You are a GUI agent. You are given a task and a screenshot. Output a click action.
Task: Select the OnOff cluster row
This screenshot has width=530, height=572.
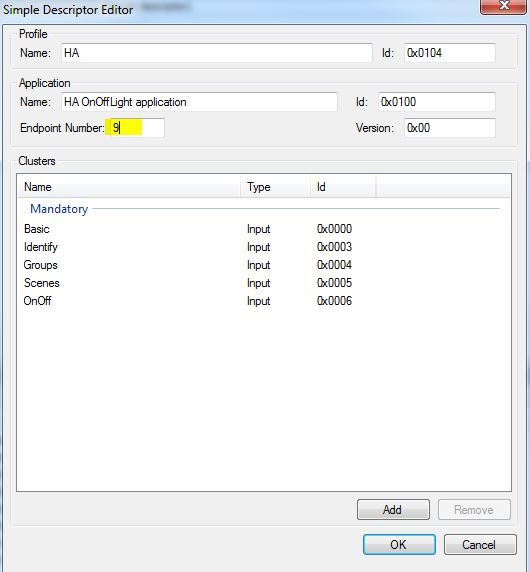click(x=264, y=301)
